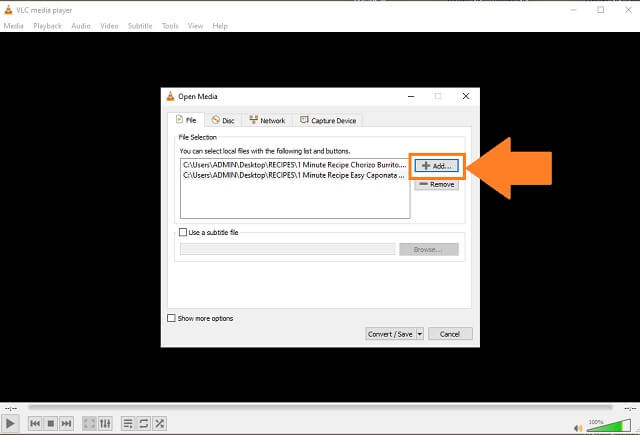640x435 pixels.
Task: Click Cancel in Open Media dialog
Action: pyautogui.click(x=450, y=334)
